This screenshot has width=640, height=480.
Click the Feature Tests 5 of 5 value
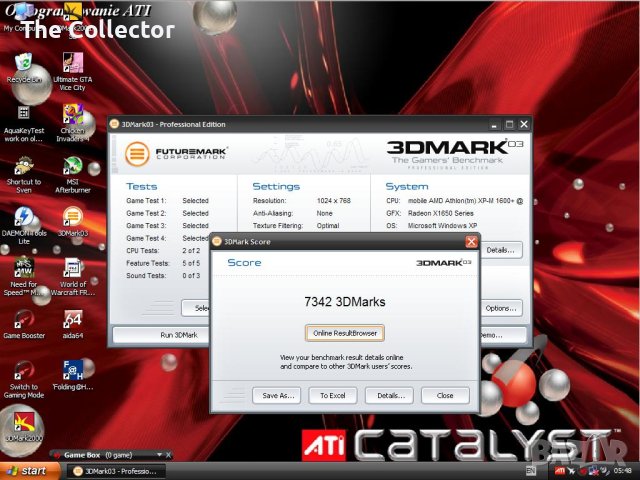point(191,263)
